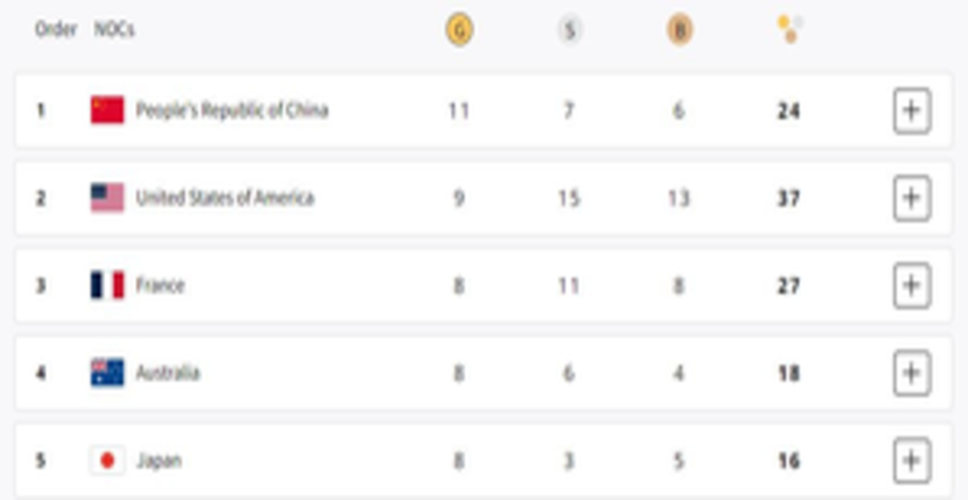This screenshot has width=968, height=500.
Task: Sort by the Order column header
Action: (x=56, y=29)
